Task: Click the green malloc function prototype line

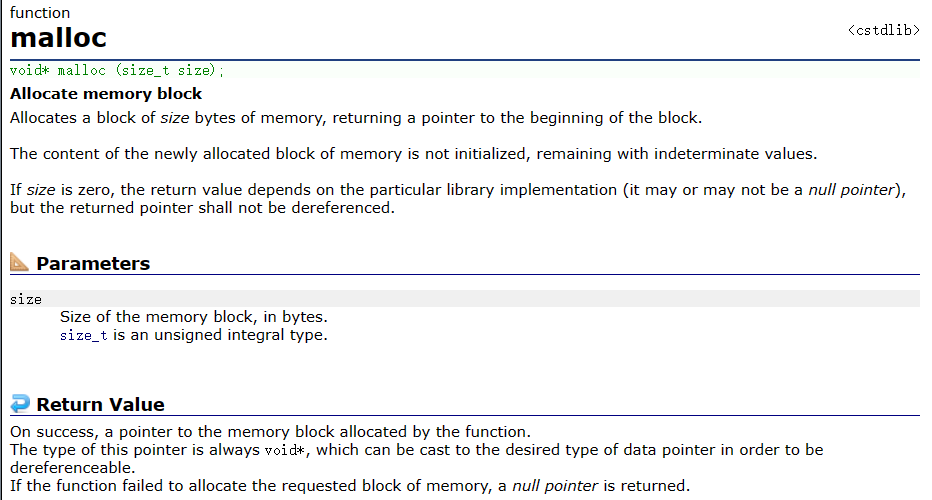Action: click(x=117, y=71)
